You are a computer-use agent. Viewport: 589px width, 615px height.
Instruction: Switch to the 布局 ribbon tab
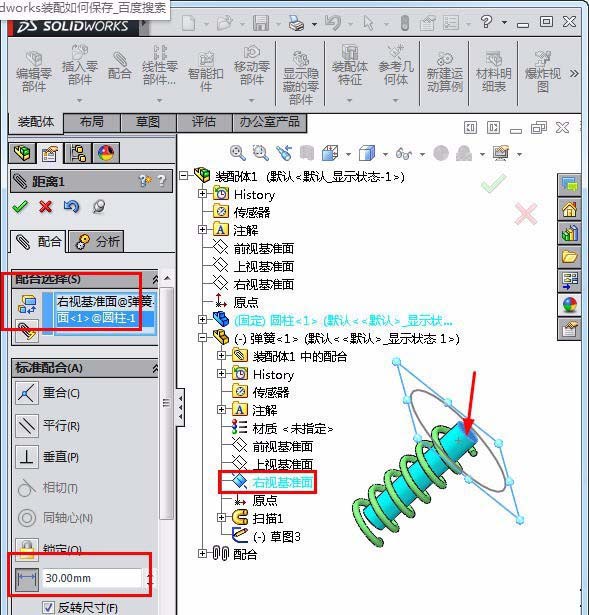[92, 122]
